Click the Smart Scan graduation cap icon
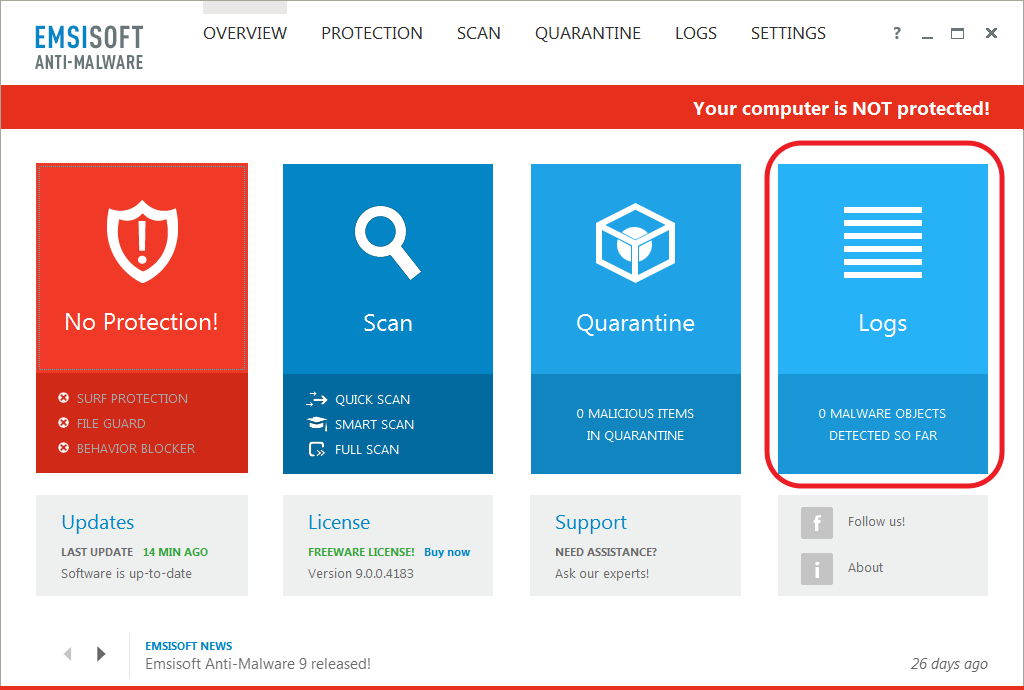The height and width of the screenshot is (690, 1024). coord(317,424)
